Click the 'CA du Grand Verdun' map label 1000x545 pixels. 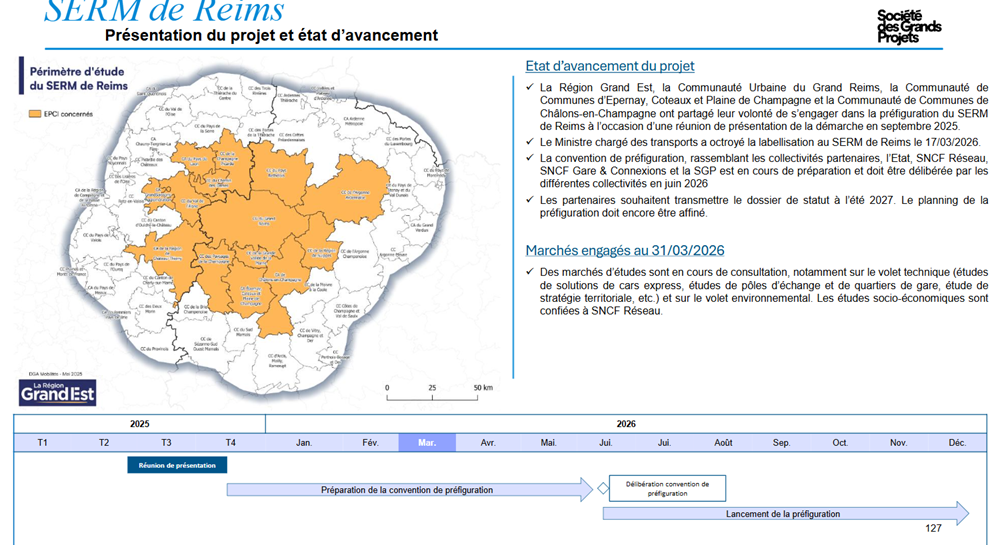[422, 227]
